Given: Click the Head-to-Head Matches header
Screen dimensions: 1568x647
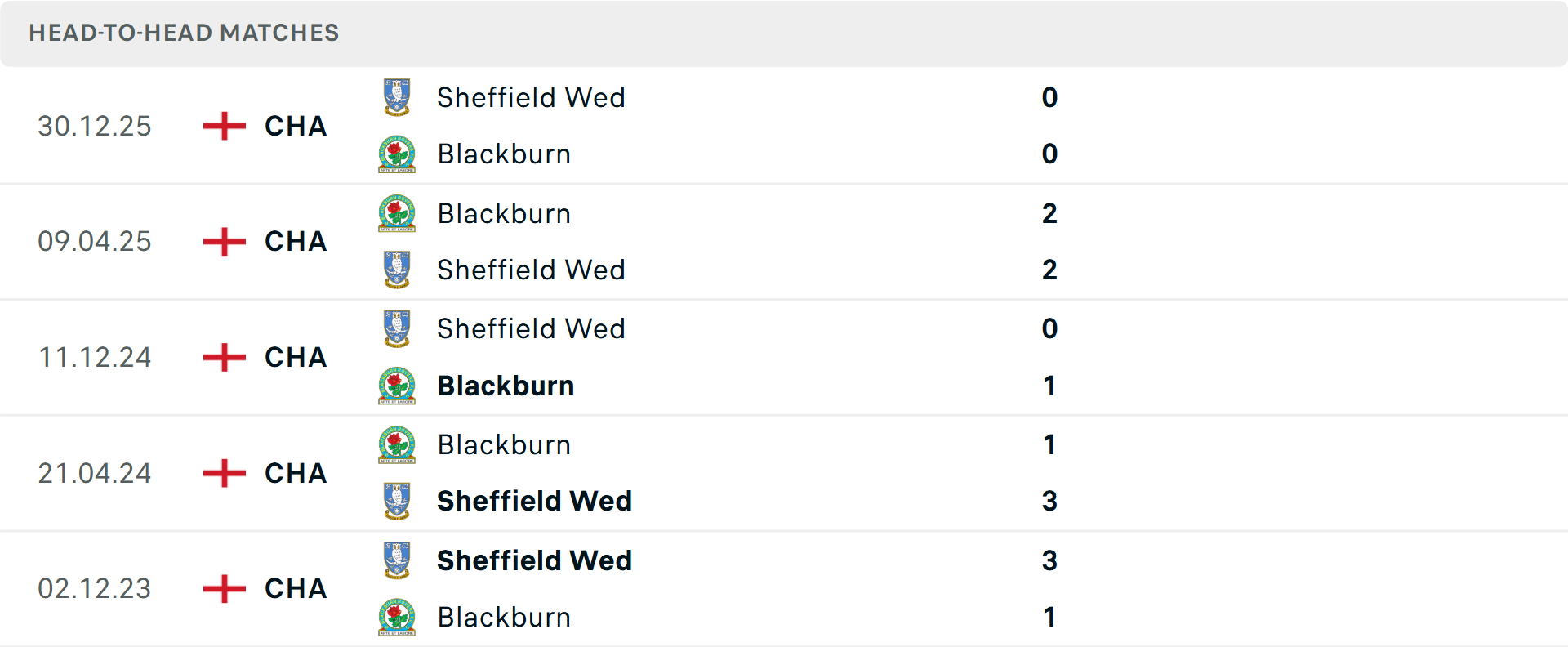Looking at the screenshot, I should (x=184, y=33).
